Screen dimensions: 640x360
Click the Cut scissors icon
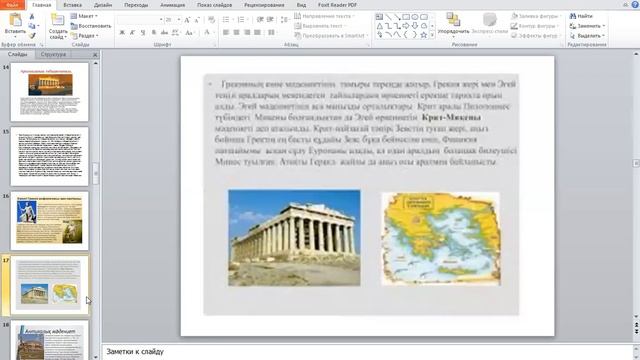click(x=32, y=17)
